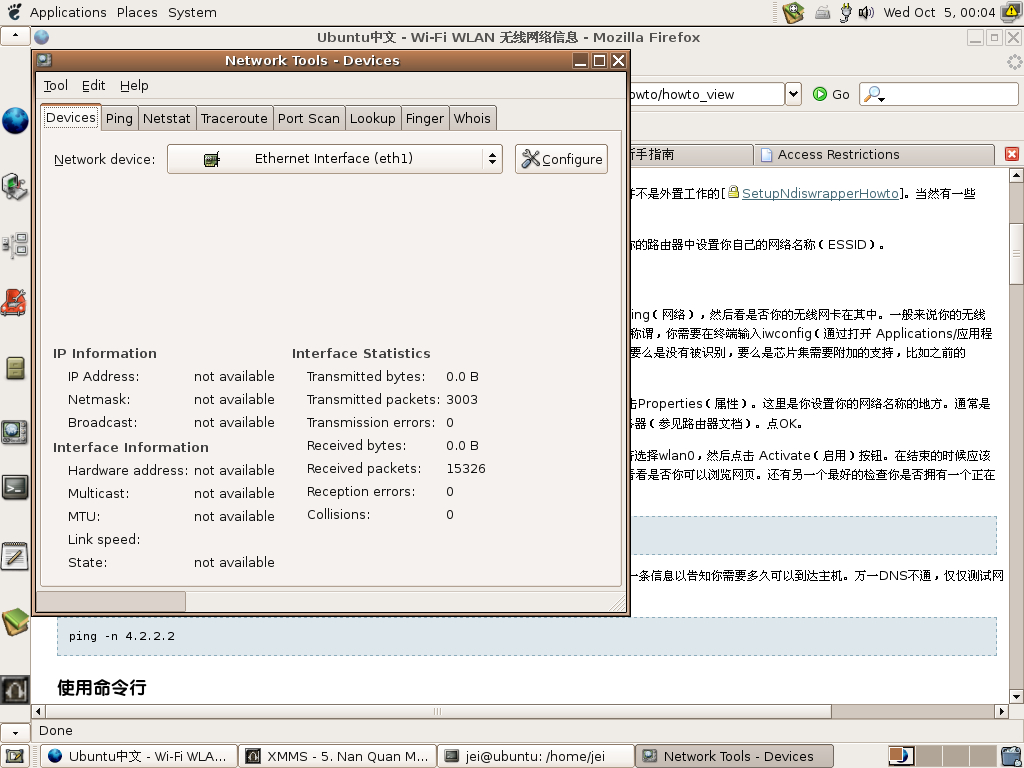
Task: Click the Network Tools window menu icon in title bar
Action: click(x=44, y=60)
